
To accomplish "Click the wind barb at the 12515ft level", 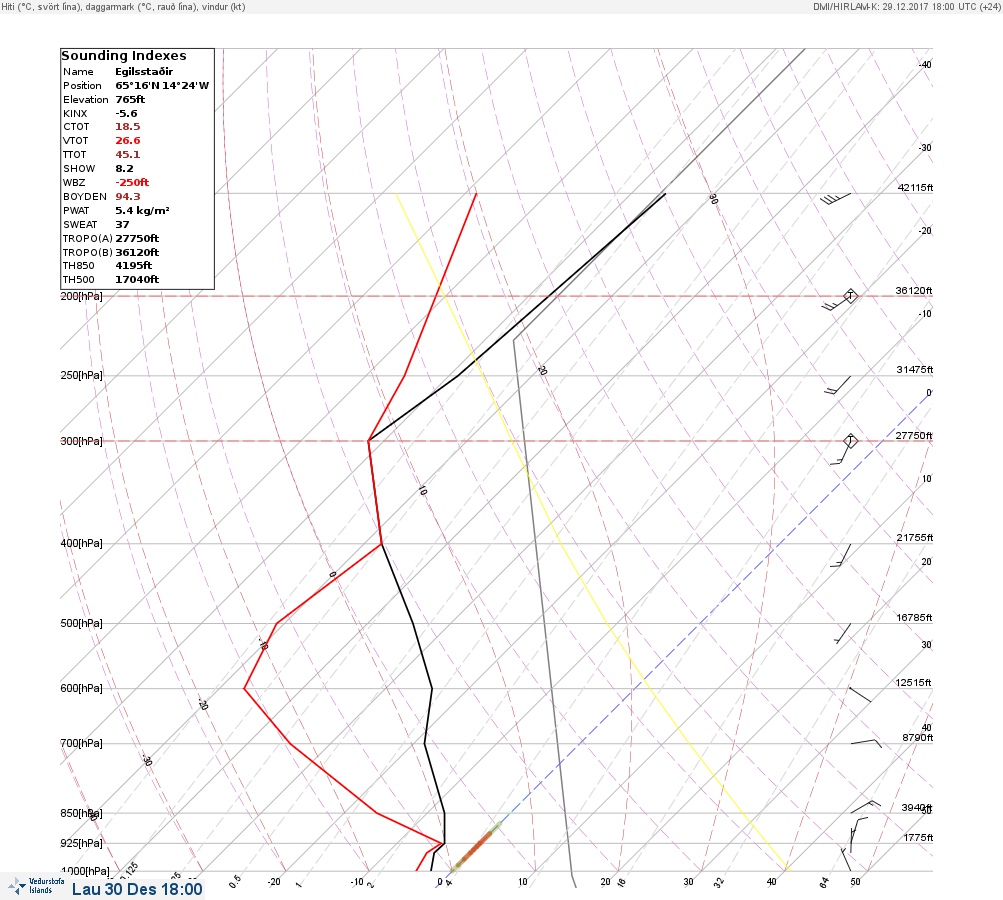I will [x=860, y=695].
